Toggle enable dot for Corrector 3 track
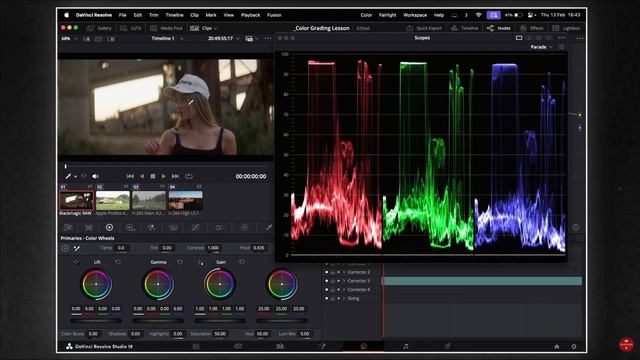The image size is (640, 360). point(326,281)
